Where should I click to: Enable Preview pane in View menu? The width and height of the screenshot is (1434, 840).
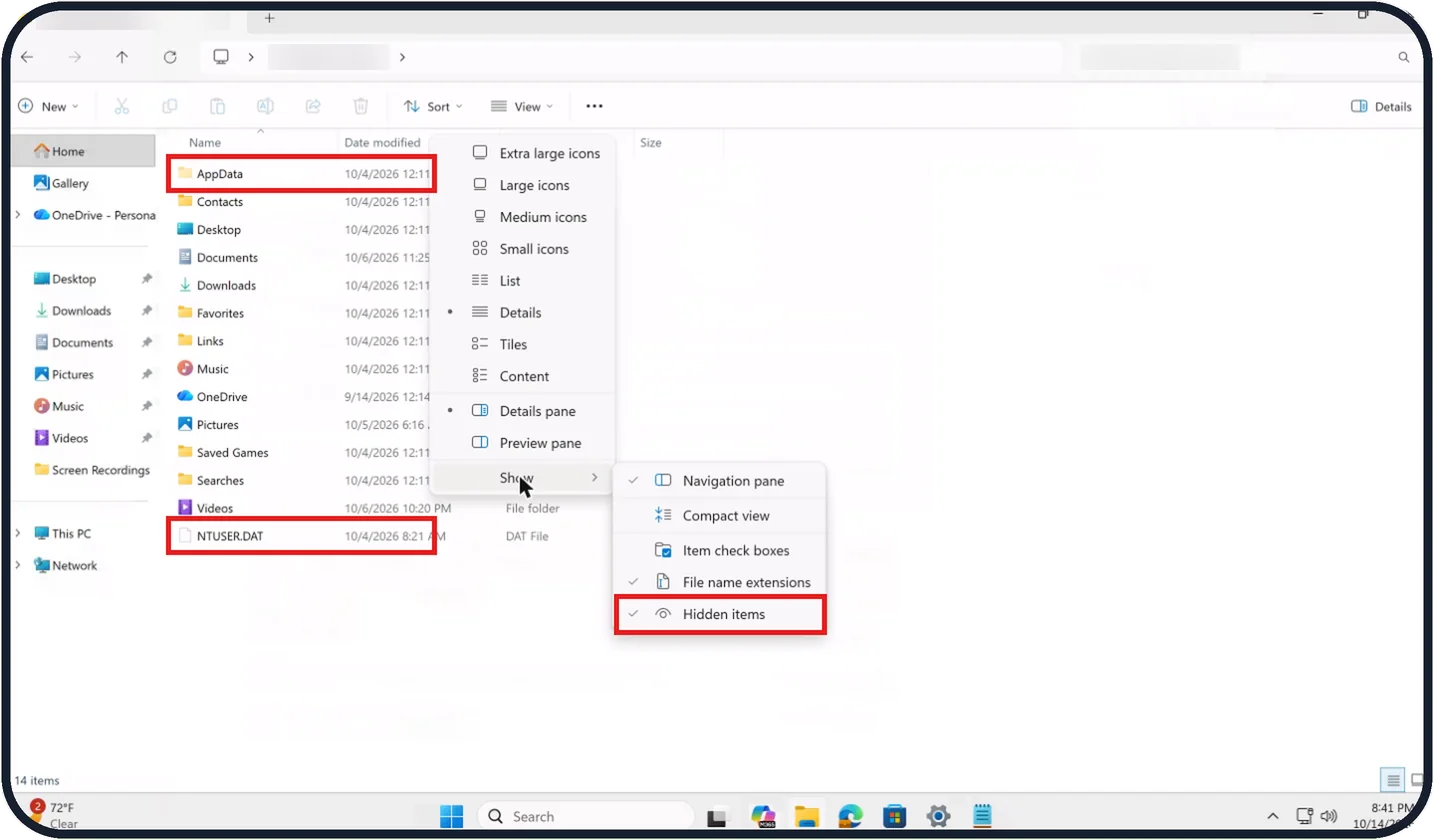pyautogui.click(x=522, y=443)
